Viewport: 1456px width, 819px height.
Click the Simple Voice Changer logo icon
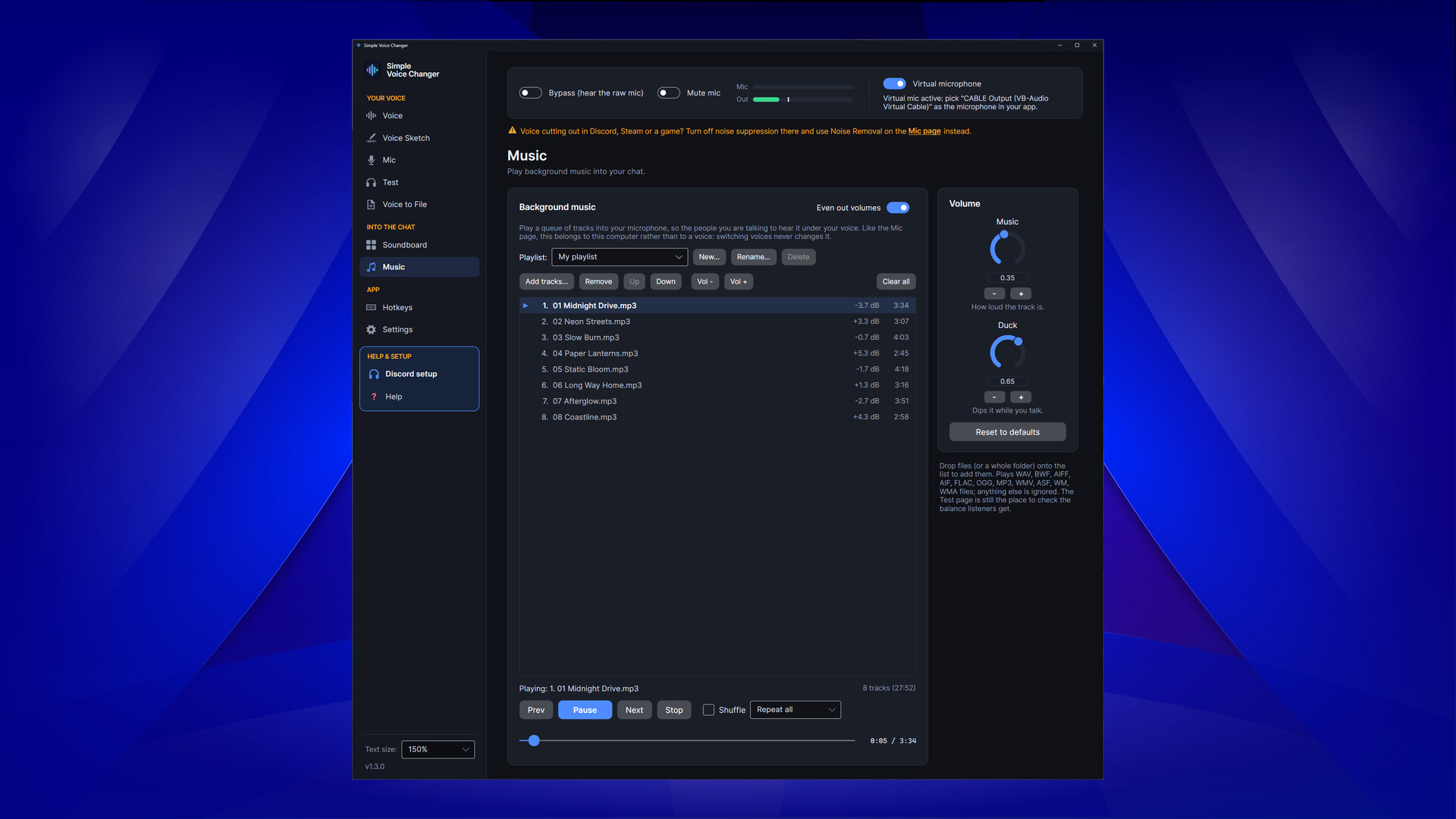(x=372, y=70)
